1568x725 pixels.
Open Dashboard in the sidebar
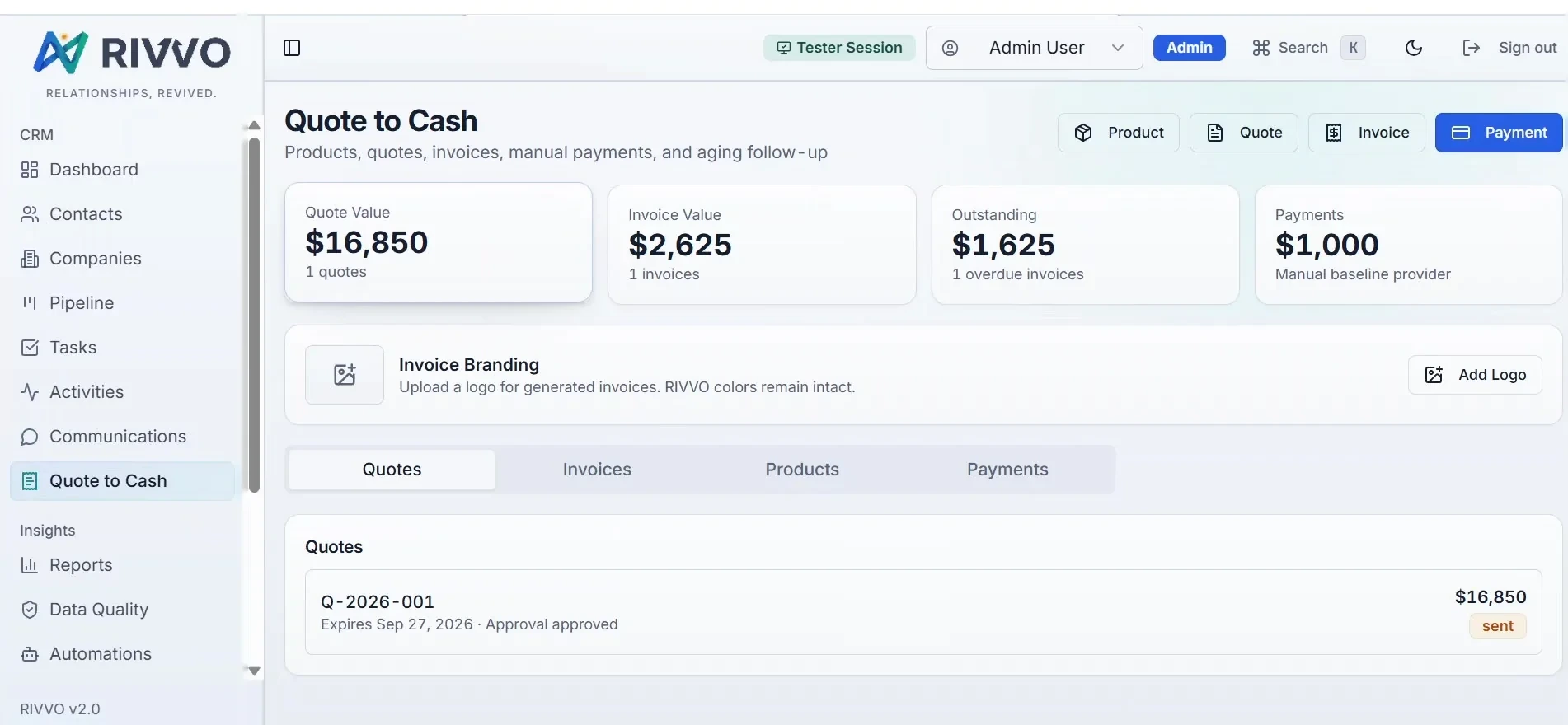(x=122, y=170)
